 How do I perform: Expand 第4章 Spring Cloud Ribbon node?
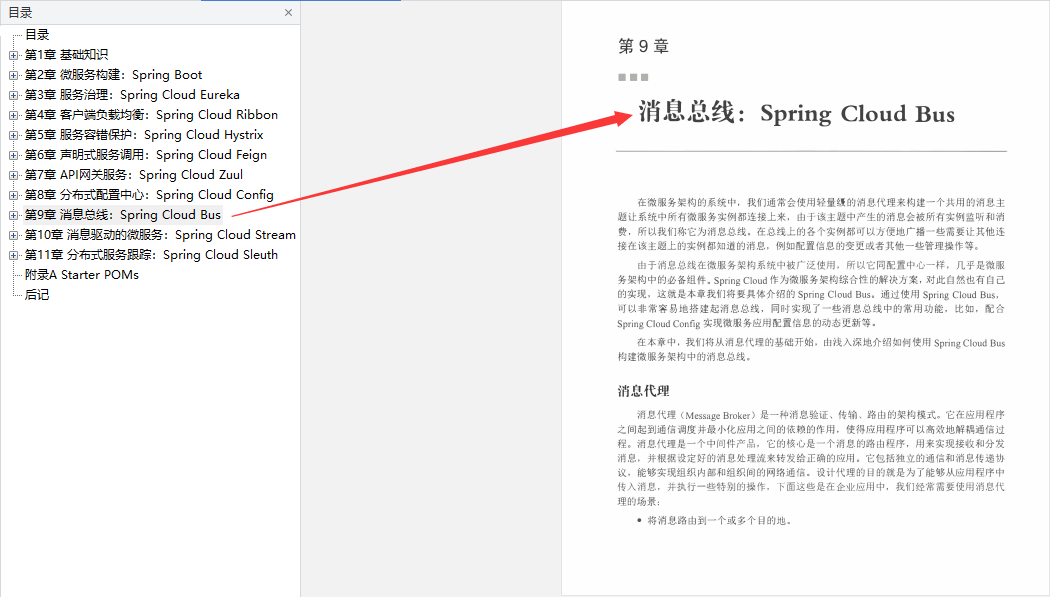click(x=13, y=115)
